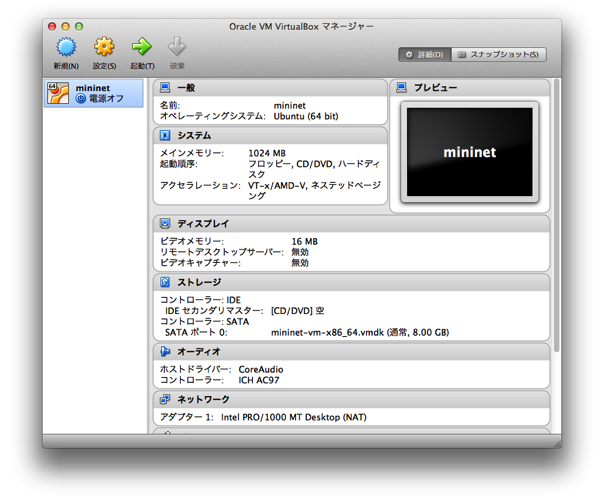This screenshot has width=600, height=502.
Task: Click the 新規(N) new VM icon
Action: (x=66, y=47)
